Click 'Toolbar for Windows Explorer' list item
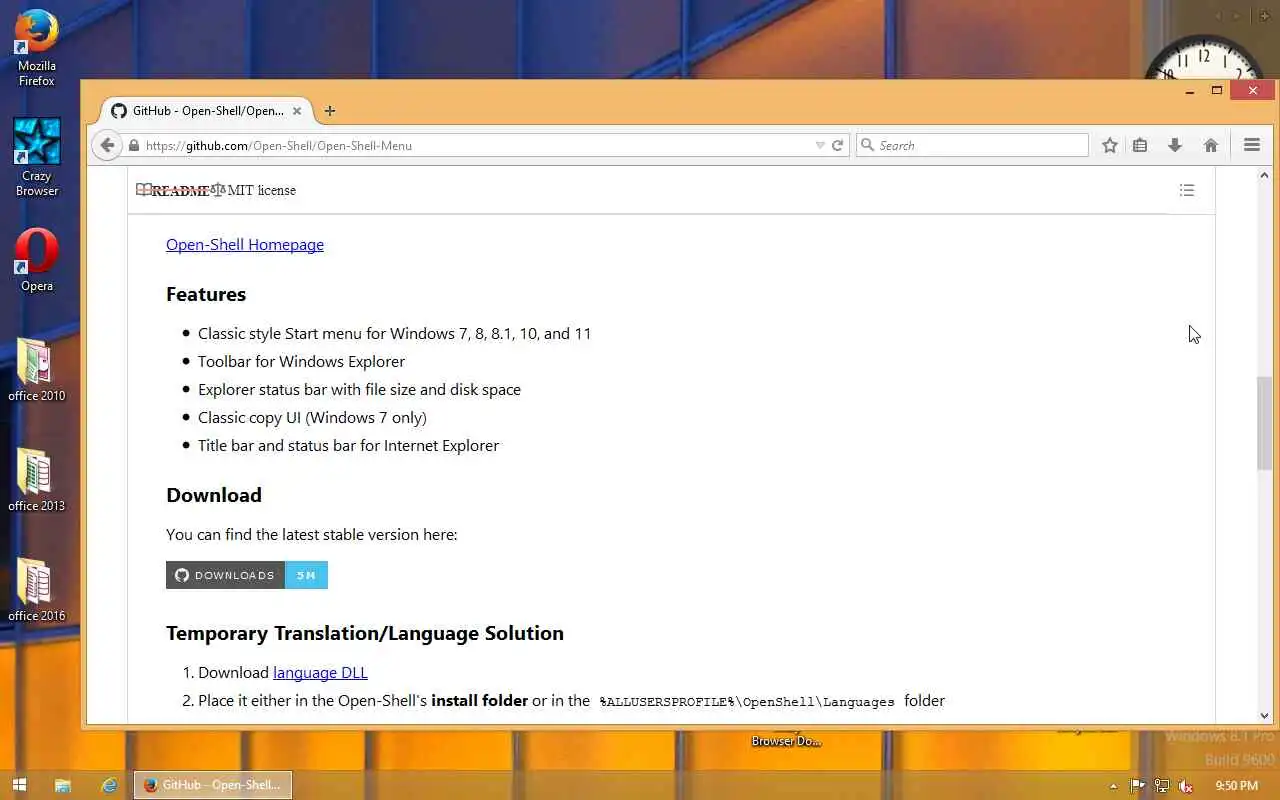The image size is (1280, 800). click(x=301, y=361)
